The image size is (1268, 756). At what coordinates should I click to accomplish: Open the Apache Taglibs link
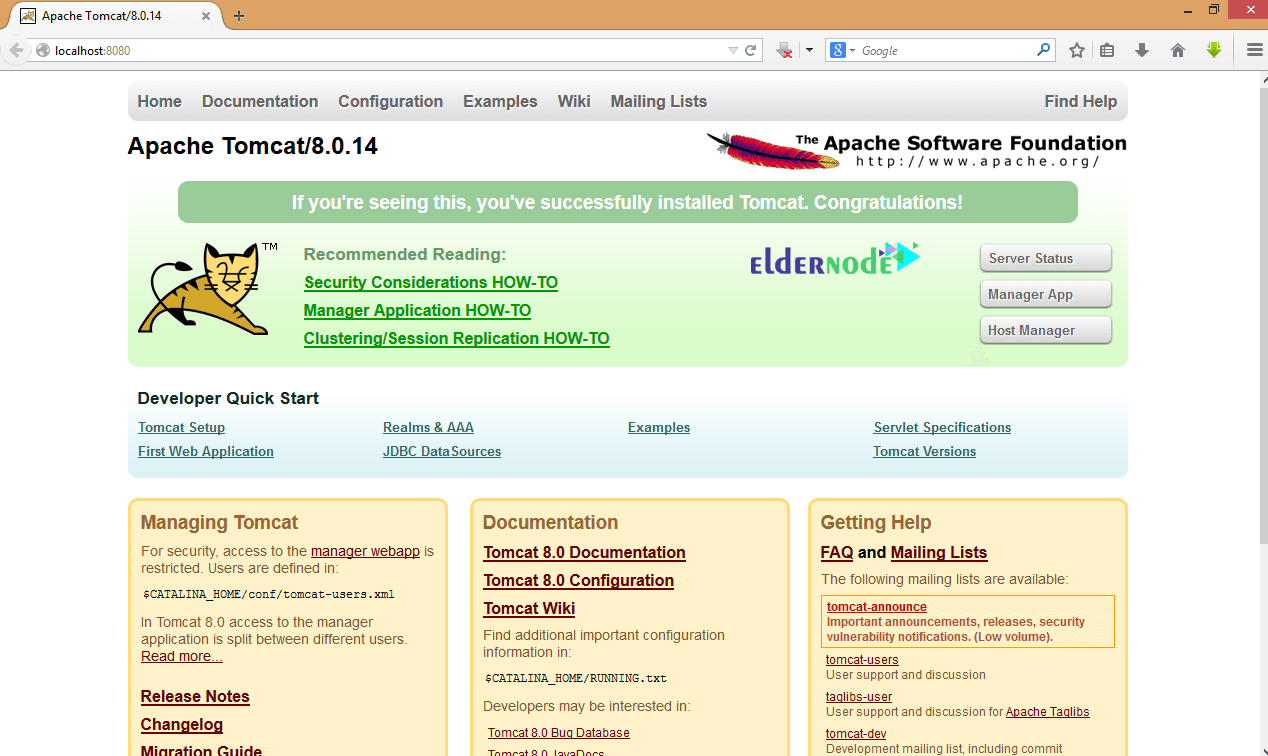(1048, 712)
